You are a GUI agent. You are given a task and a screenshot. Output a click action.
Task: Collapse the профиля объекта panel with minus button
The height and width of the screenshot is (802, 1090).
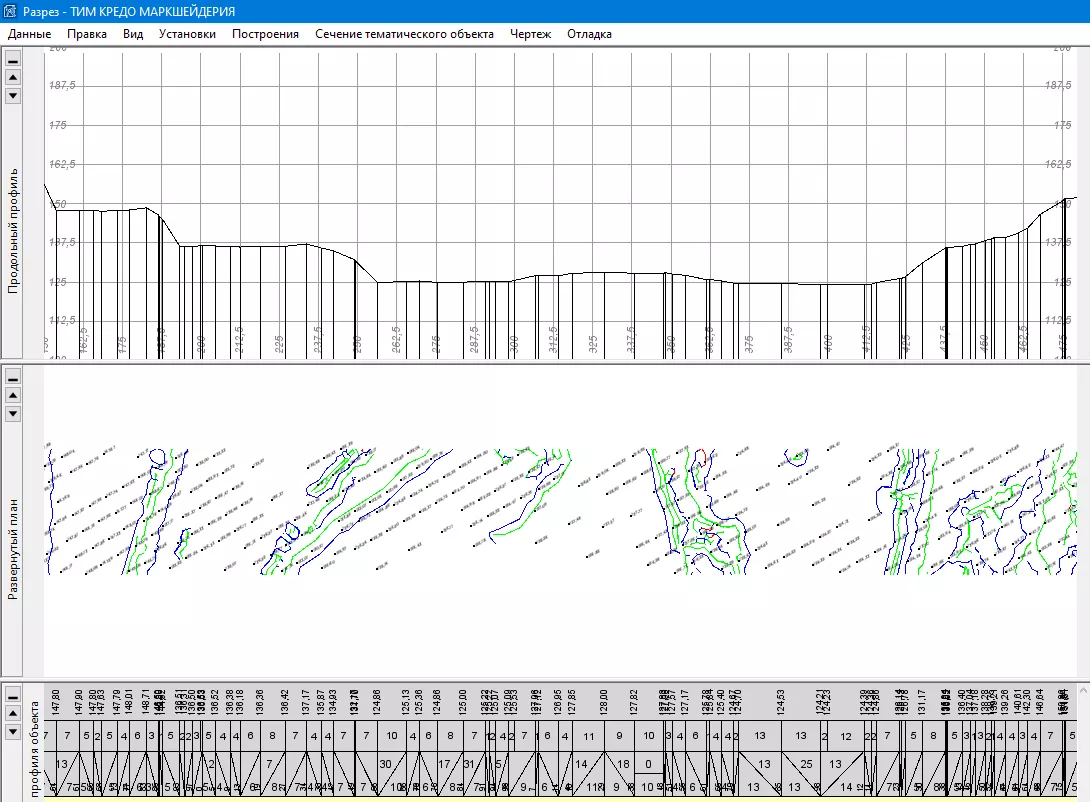click(13, 695)
